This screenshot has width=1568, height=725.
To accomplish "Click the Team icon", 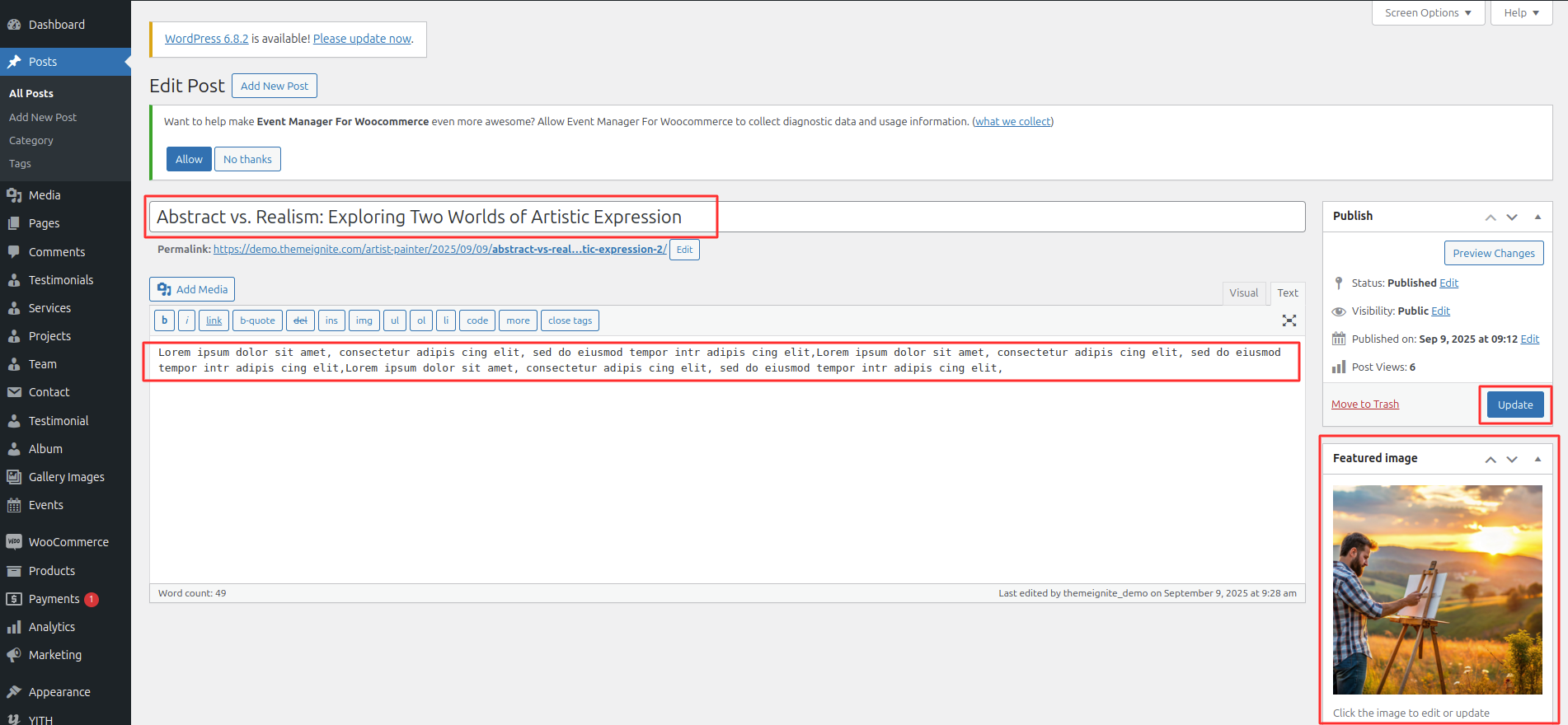I will tap(14, 364).
